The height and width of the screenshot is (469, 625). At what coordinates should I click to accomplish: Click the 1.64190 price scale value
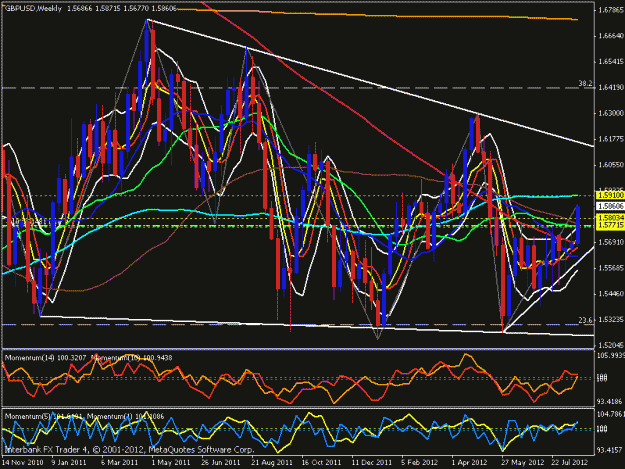(x=611, y=87)
